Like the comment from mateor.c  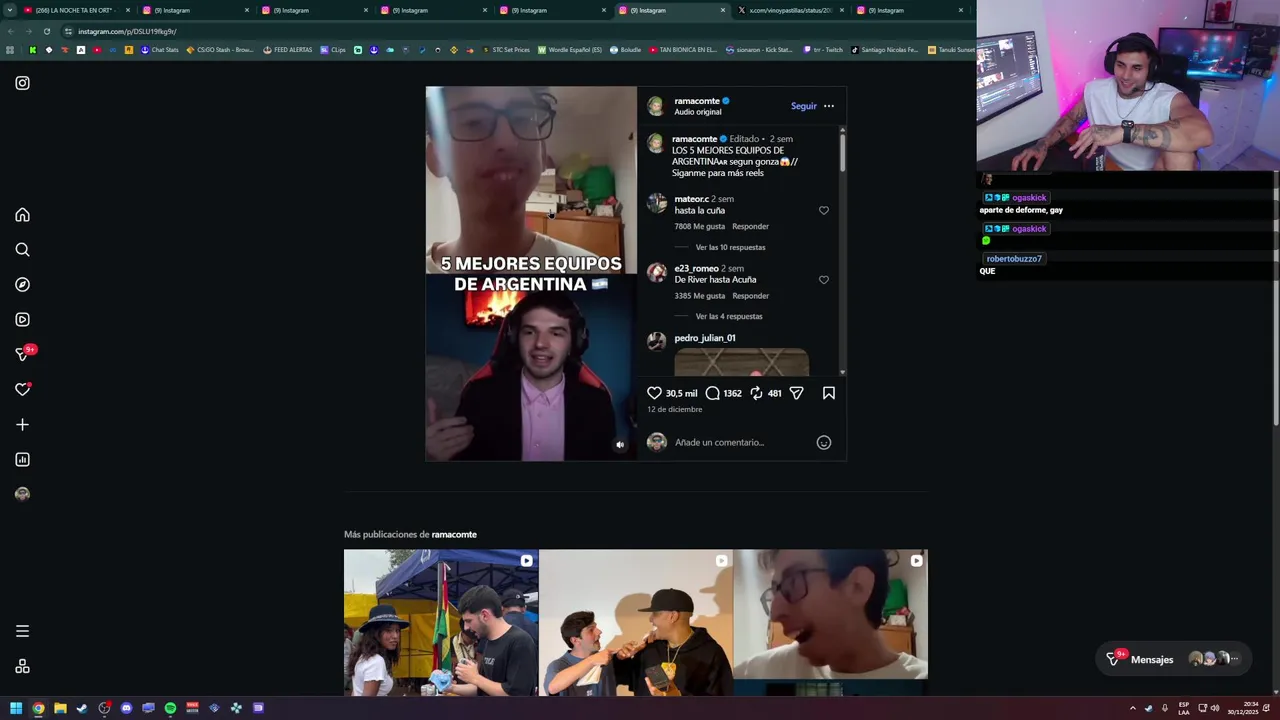(x=824, y=210)
